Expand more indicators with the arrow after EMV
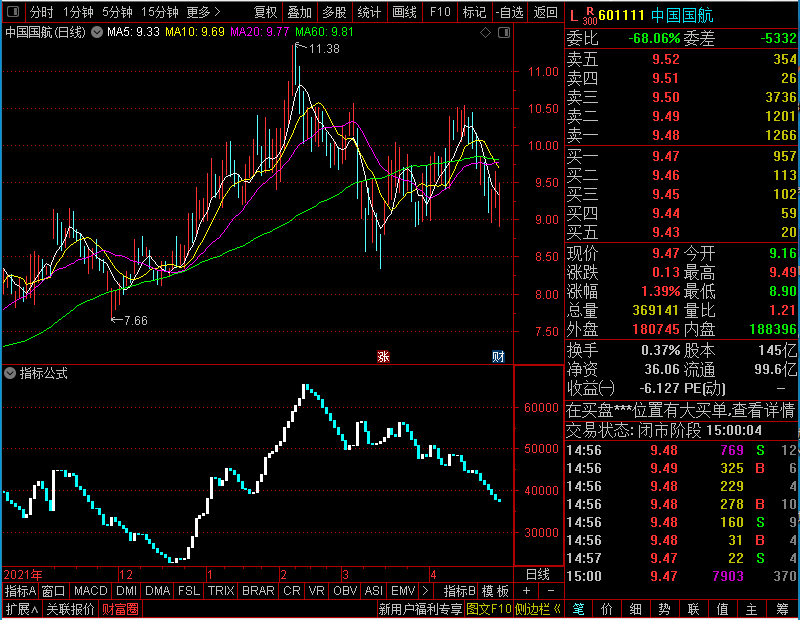 pyautogui.click(x=426, y=591)
